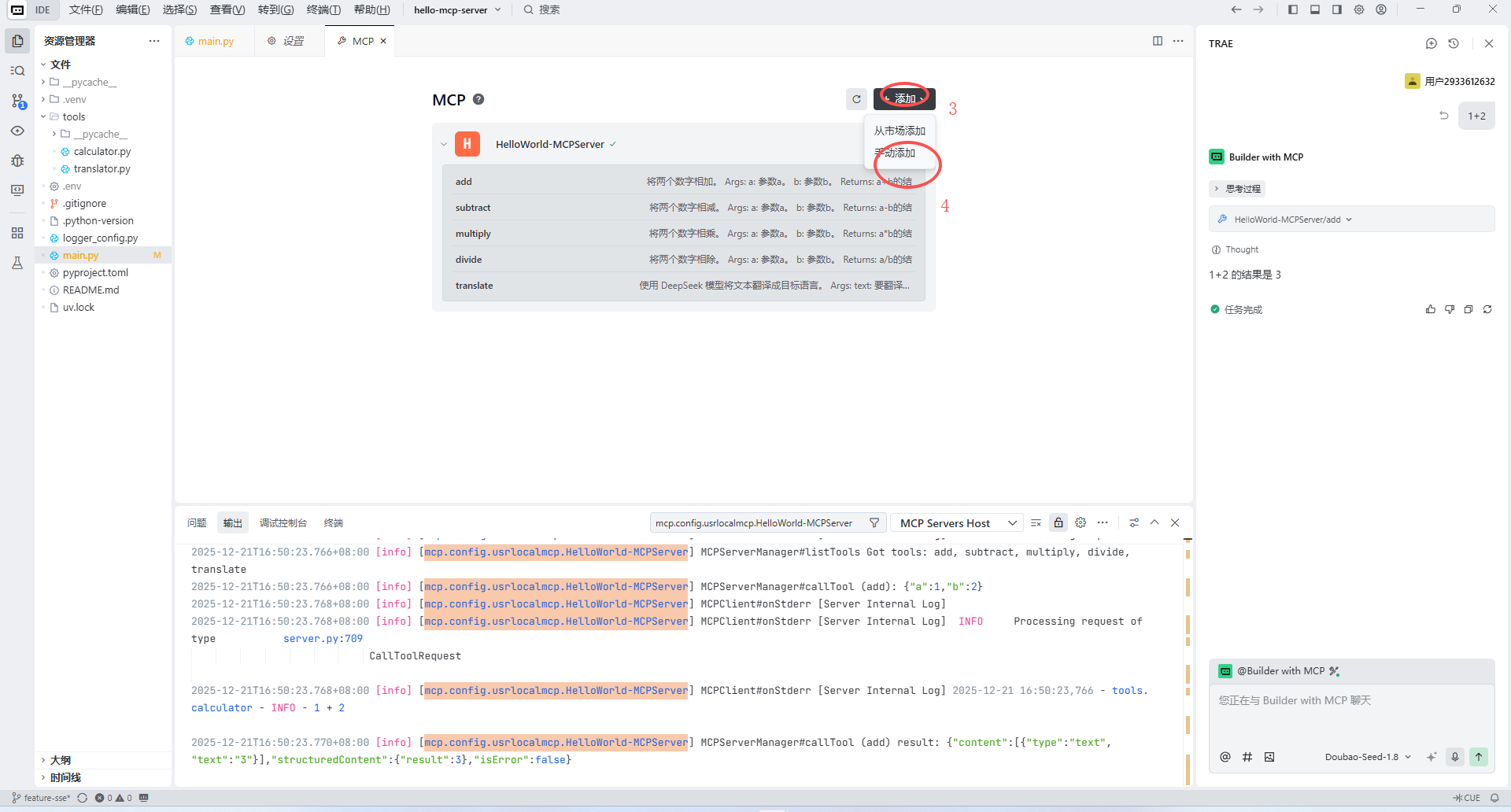Attach an image in chat input
Viewport: 1511px width, 812px height.
coord(1269,757)
